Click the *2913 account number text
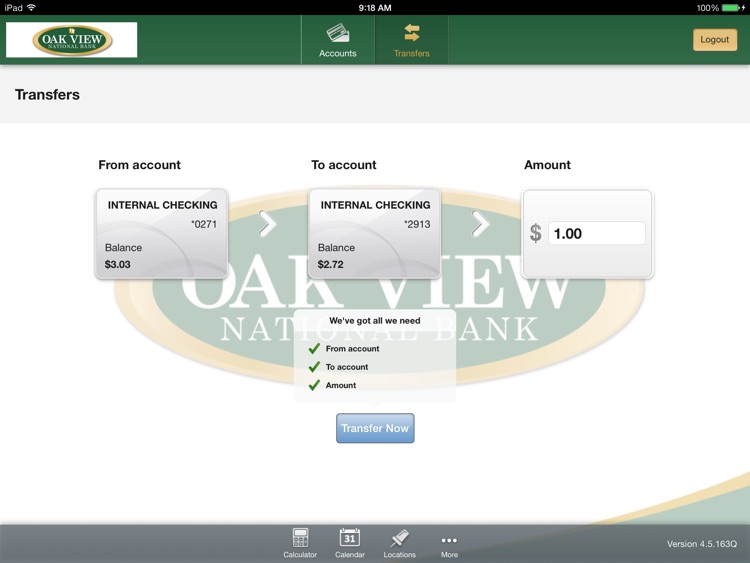 (417, 224)
